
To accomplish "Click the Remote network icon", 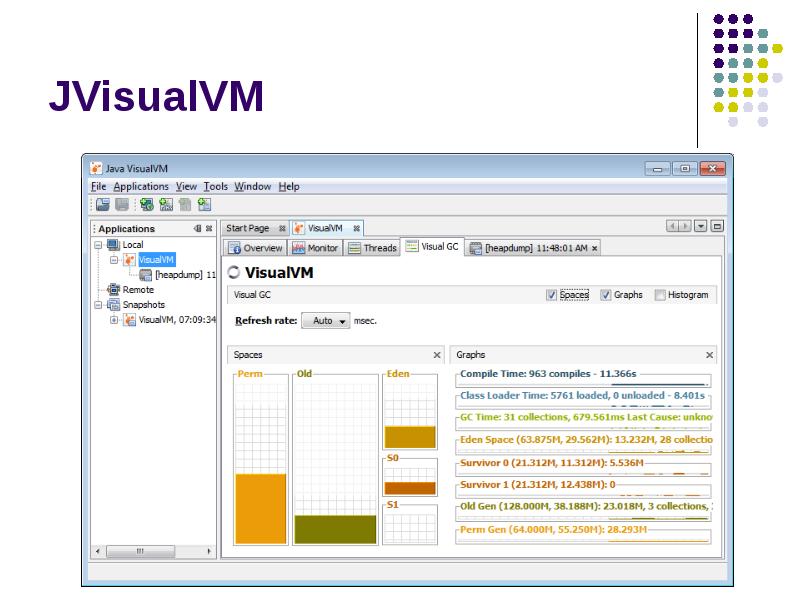I will pos(113,290).
